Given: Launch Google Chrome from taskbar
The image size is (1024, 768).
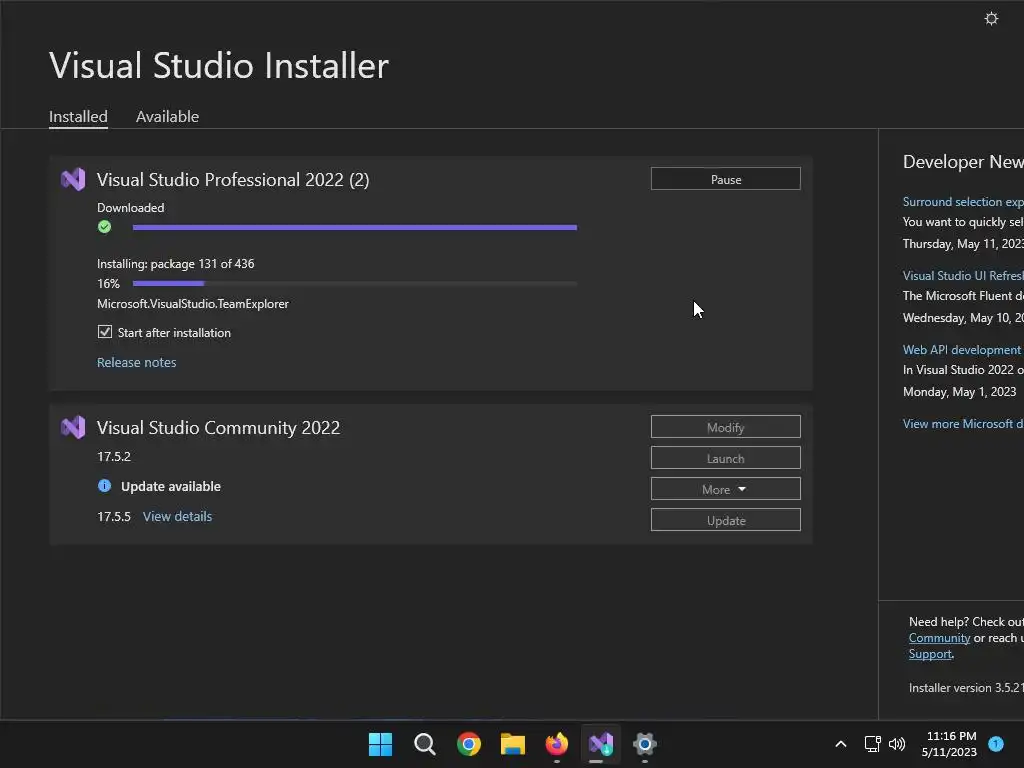Looking at the screenshot, I should pos(469,744).
